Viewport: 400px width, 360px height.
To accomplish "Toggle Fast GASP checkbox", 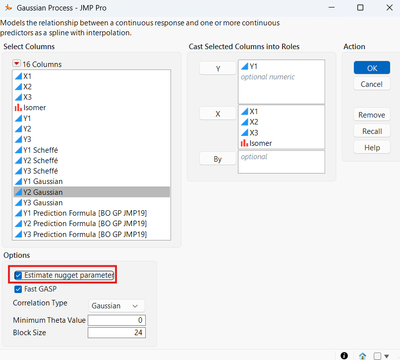I will point(18,289).
